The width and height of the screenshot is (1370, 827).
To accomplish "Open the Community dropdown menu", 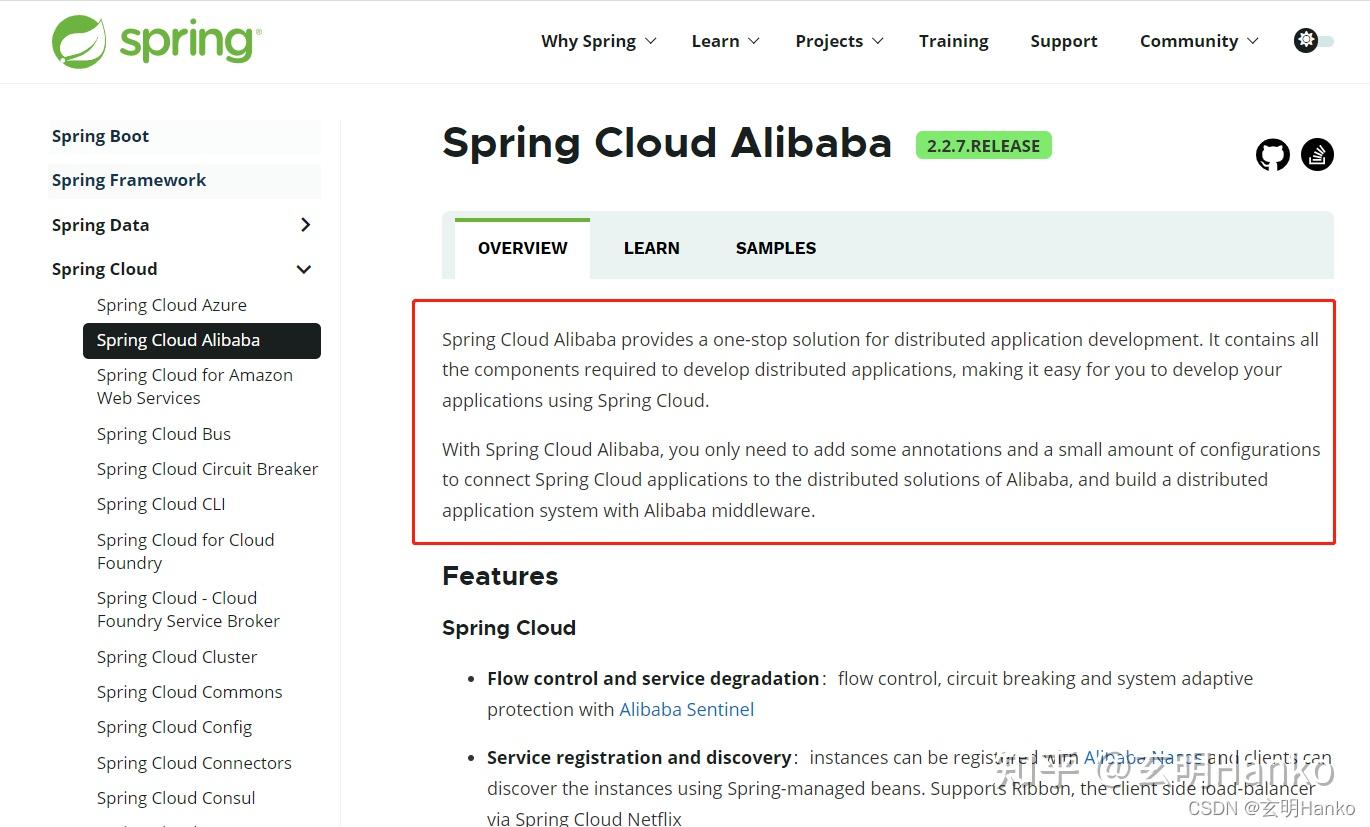I will [1199, 41].
